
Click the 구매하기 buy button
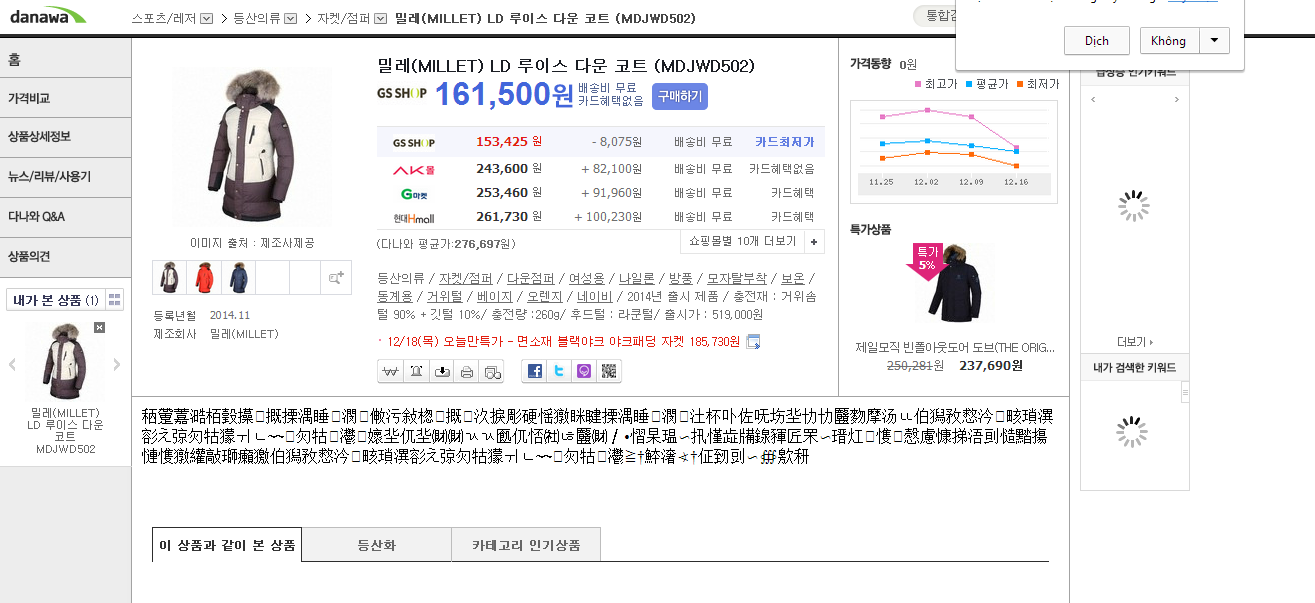[x=680, y=96]
